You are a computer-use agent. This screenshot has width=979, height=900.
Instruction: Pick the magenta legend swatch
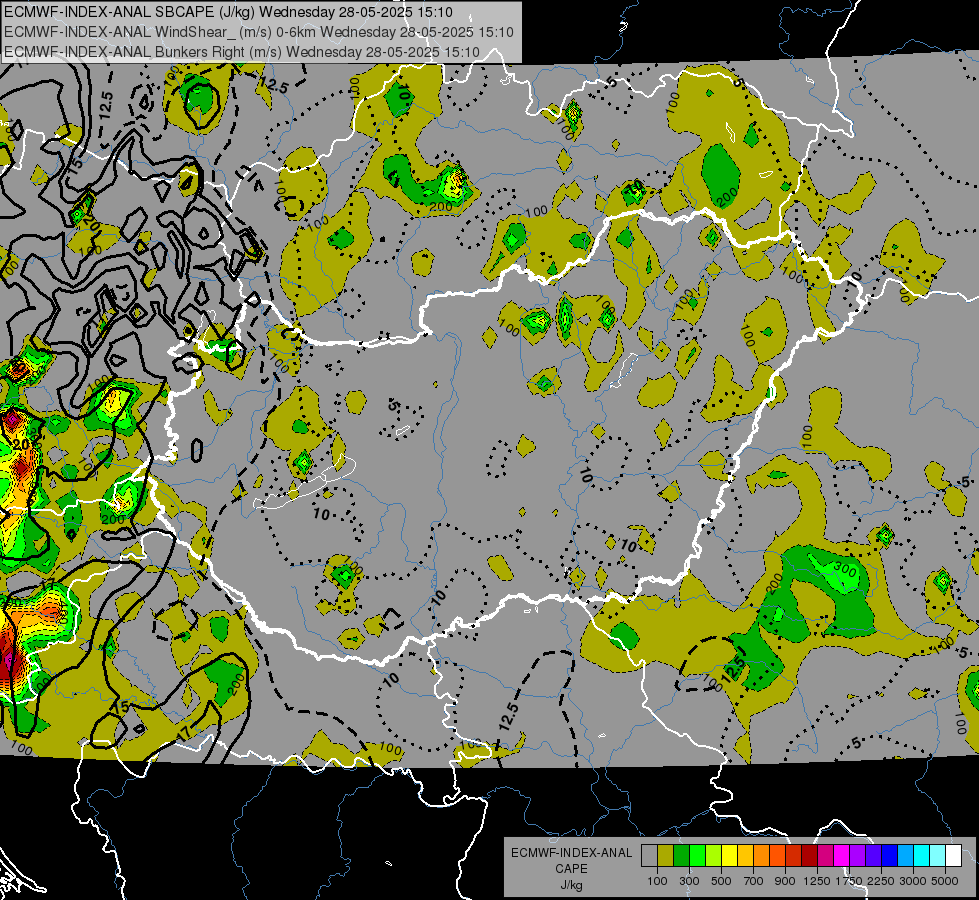pos(842,856)
